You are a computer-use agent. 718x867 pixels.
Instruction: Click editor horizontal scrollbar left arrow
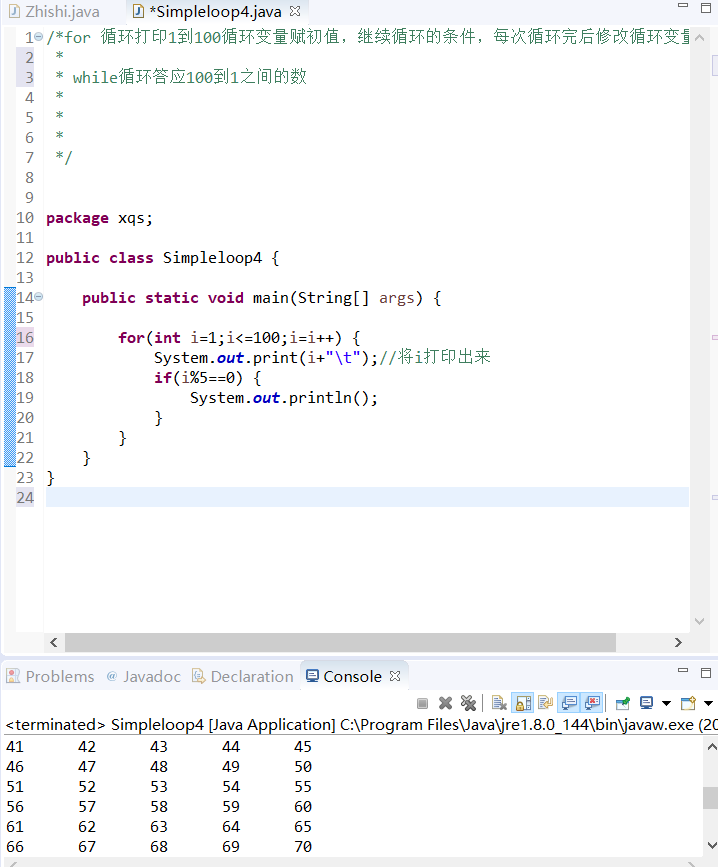point(54,643)
